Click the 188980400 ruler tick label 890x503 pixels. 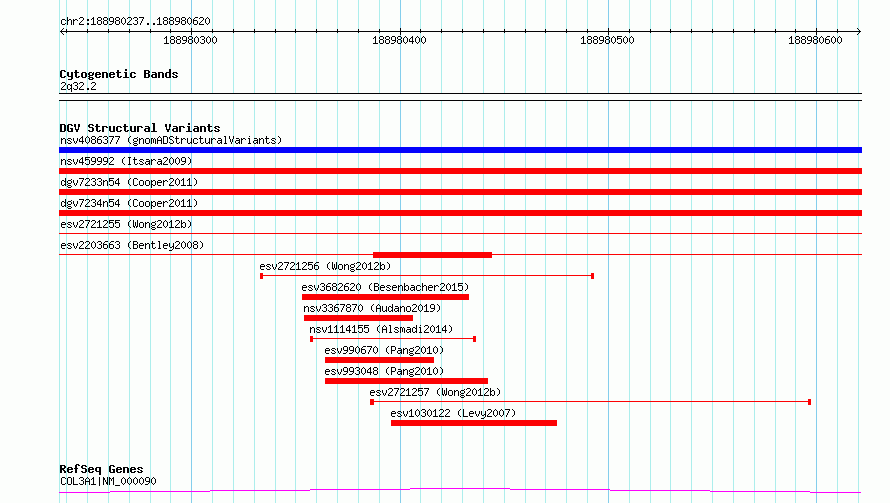pos(399,40)
